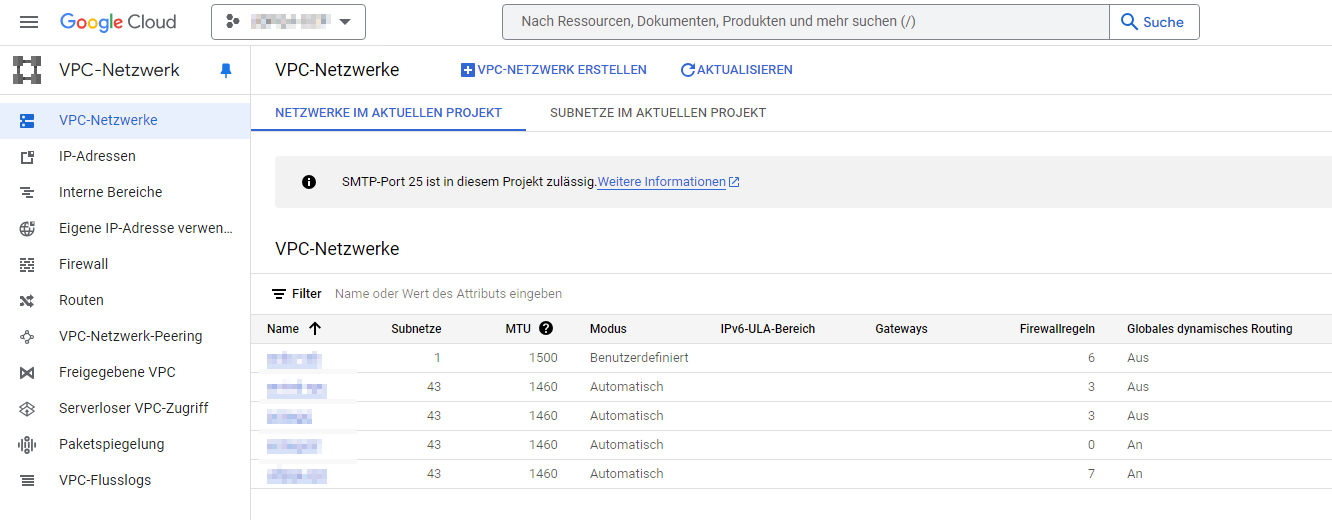Click the Benutzerdefiniert mode cell
Viewport: 1332px width, 520px height.
[x=639, y=358]
